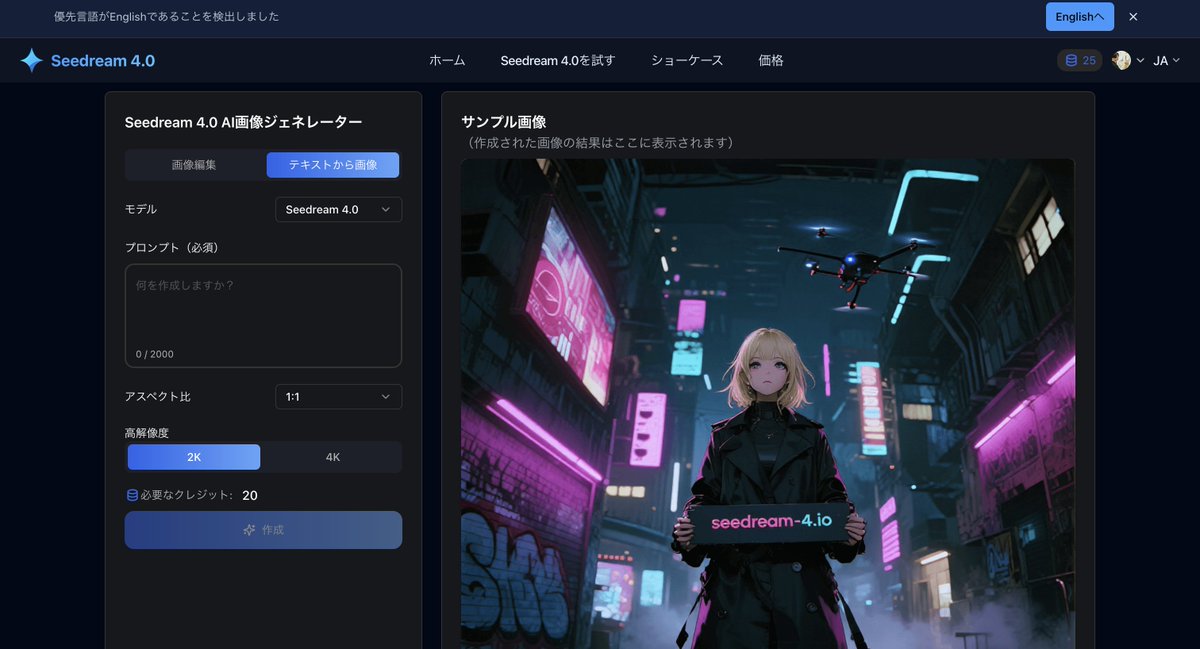
Task: Click the credits coin icon showing 25
Action: click(x=1071, y=60)
